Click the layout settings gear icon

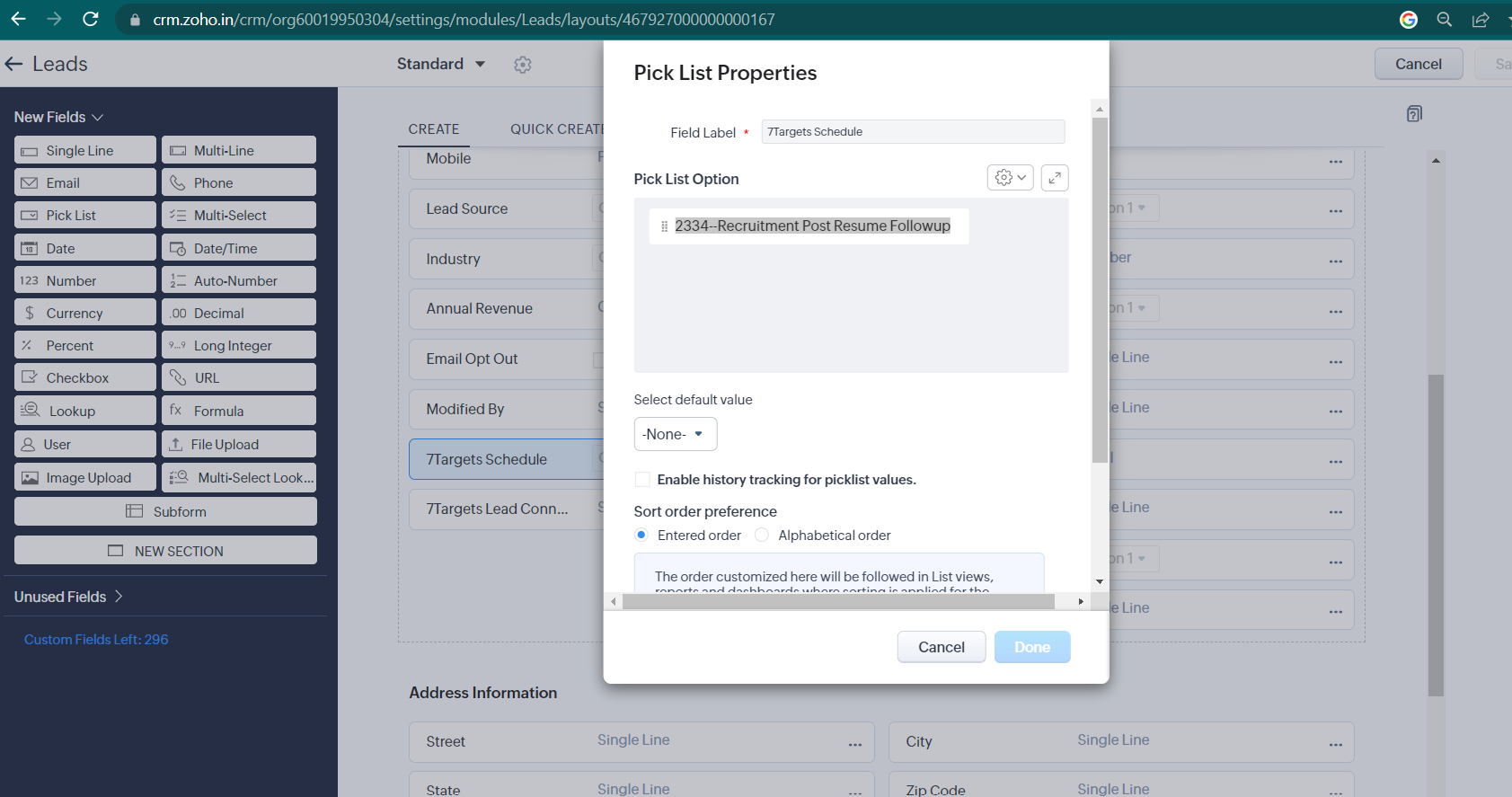point(523,65)
